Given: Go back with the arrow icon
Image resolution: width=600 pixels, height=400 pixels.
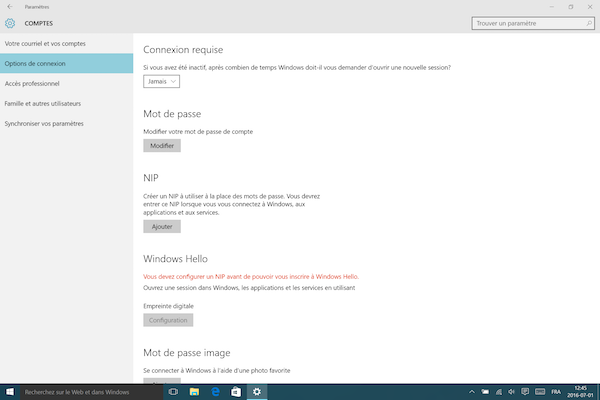Looking at the screenshot, I should click(10, 7).
